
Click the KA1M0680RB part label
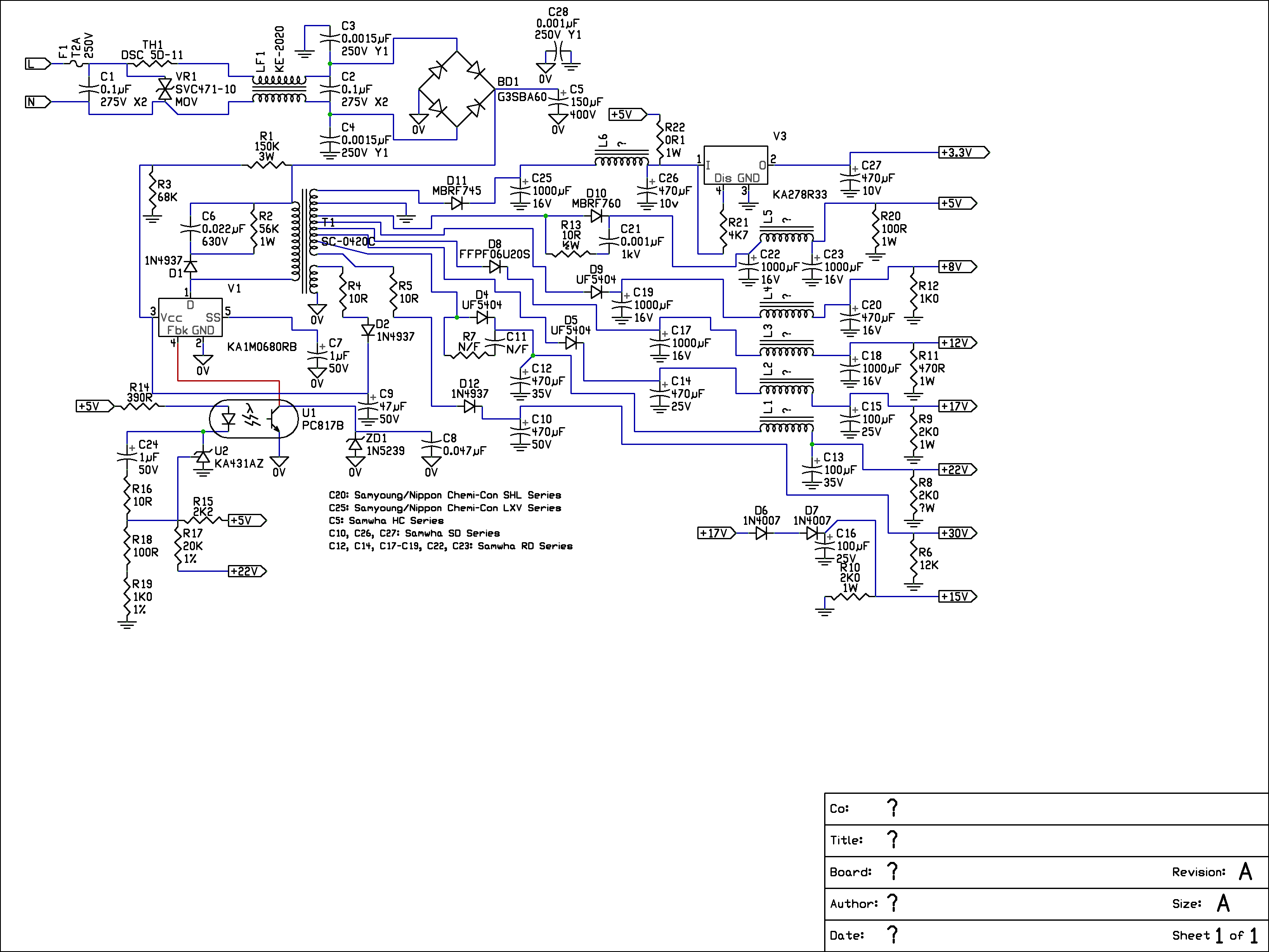pos(262,347)
